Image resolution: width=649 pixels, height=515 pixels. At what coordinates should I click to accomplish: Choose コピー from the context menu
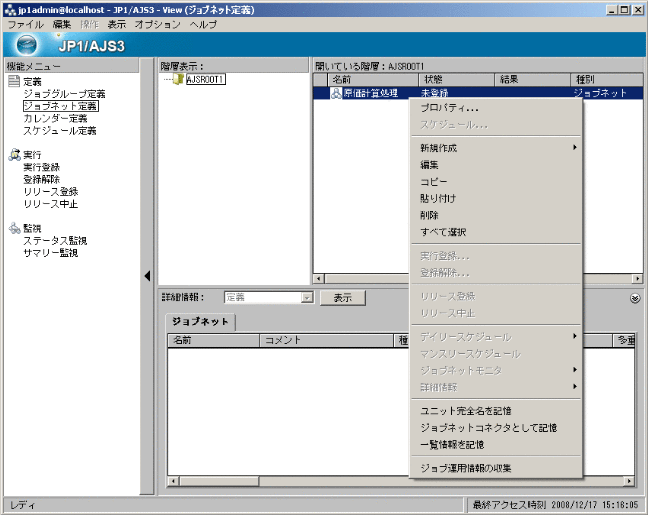(x=496, y=182)
